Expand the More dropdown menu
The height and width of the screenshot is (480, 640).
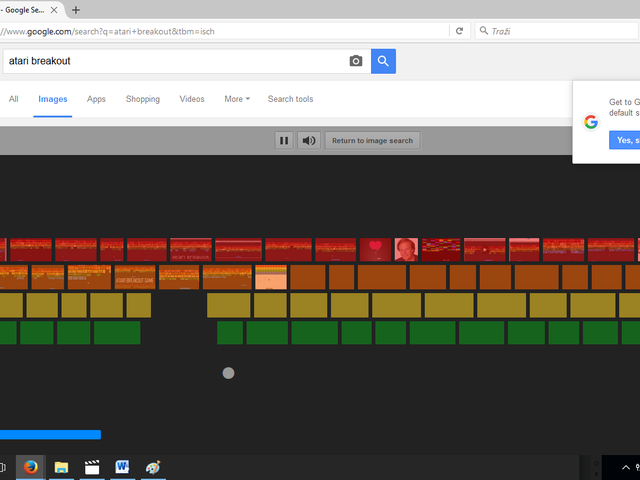pos(237,99)
